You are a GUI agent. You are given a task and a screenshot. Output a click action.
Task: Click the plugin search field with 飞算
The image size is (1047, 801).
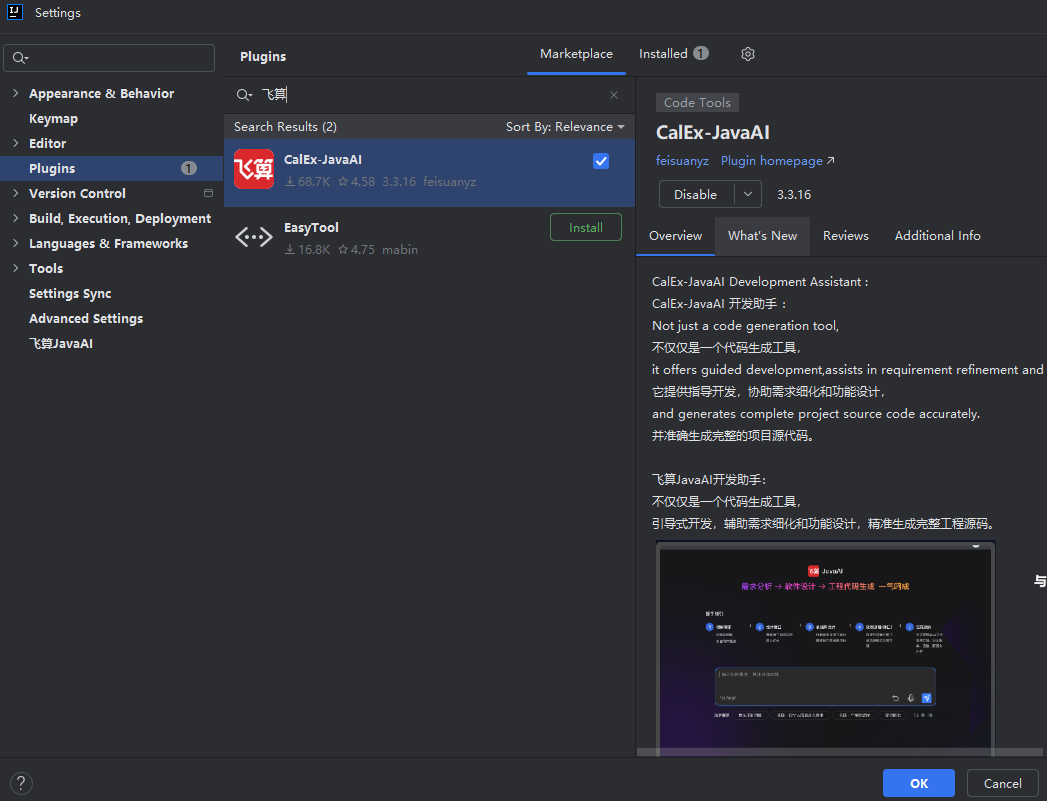coord(427,95)
